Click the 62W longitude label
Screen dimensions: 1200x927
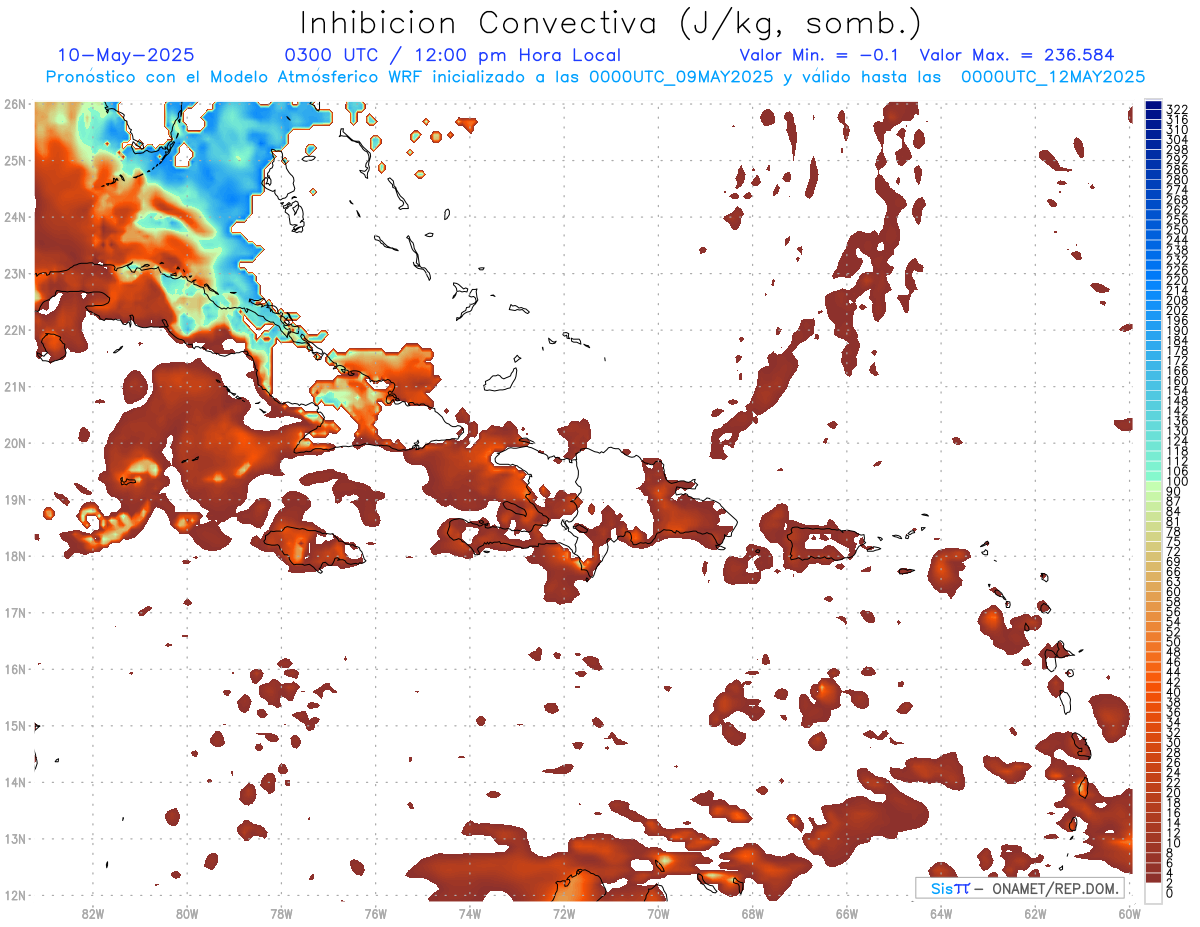coord(1035,913)
